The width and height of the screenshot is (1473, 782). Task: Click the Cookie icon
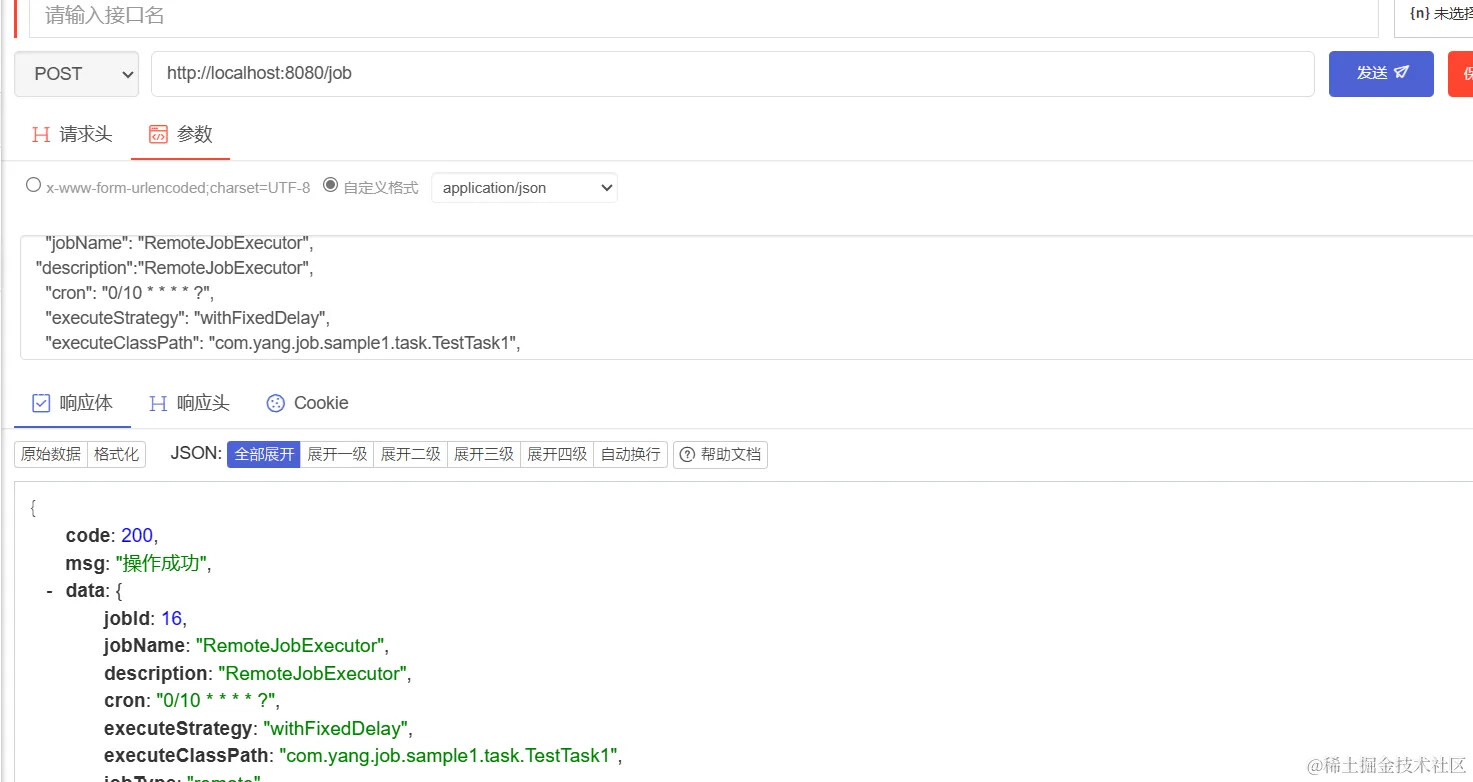tap(276, 403)
